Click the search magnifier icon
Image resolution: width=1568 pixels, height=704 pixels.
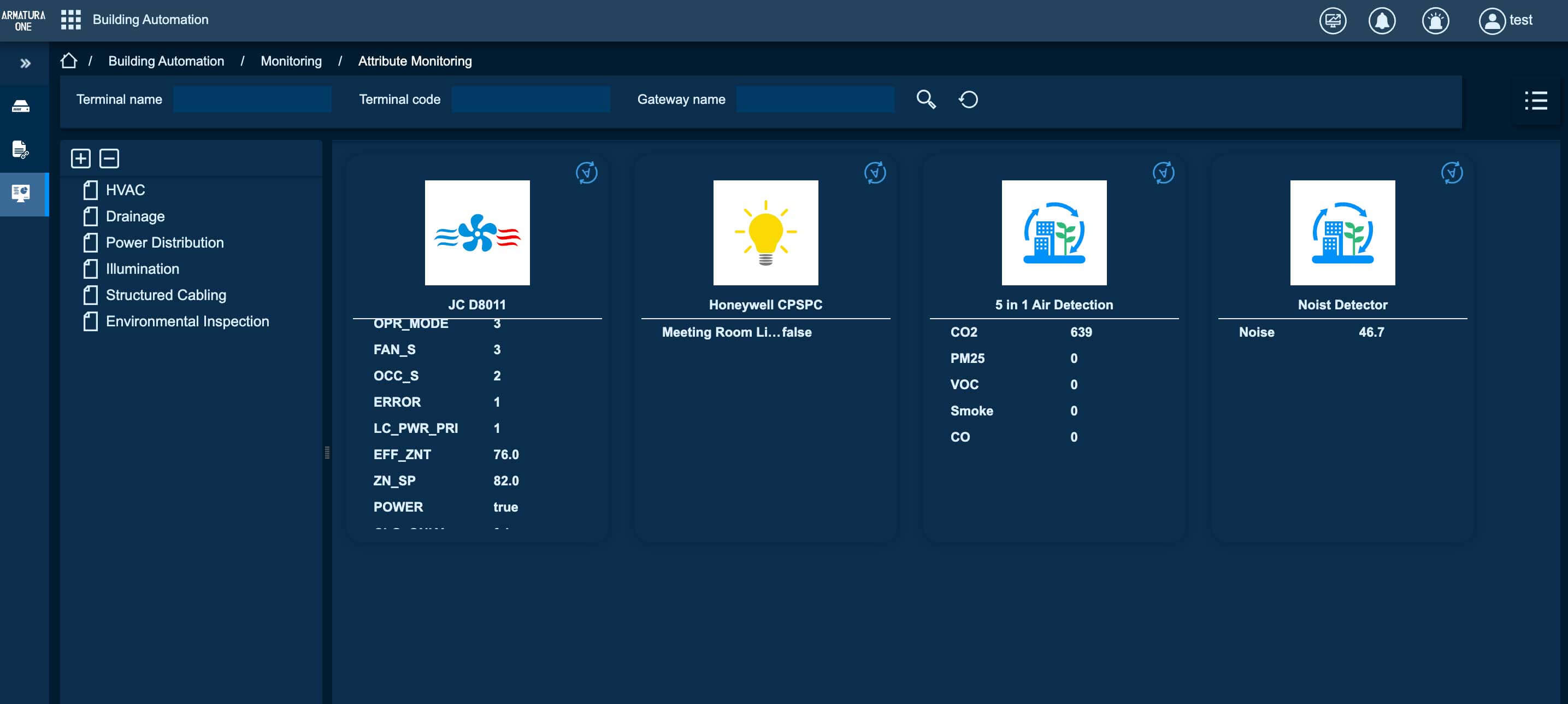point(926,99)
